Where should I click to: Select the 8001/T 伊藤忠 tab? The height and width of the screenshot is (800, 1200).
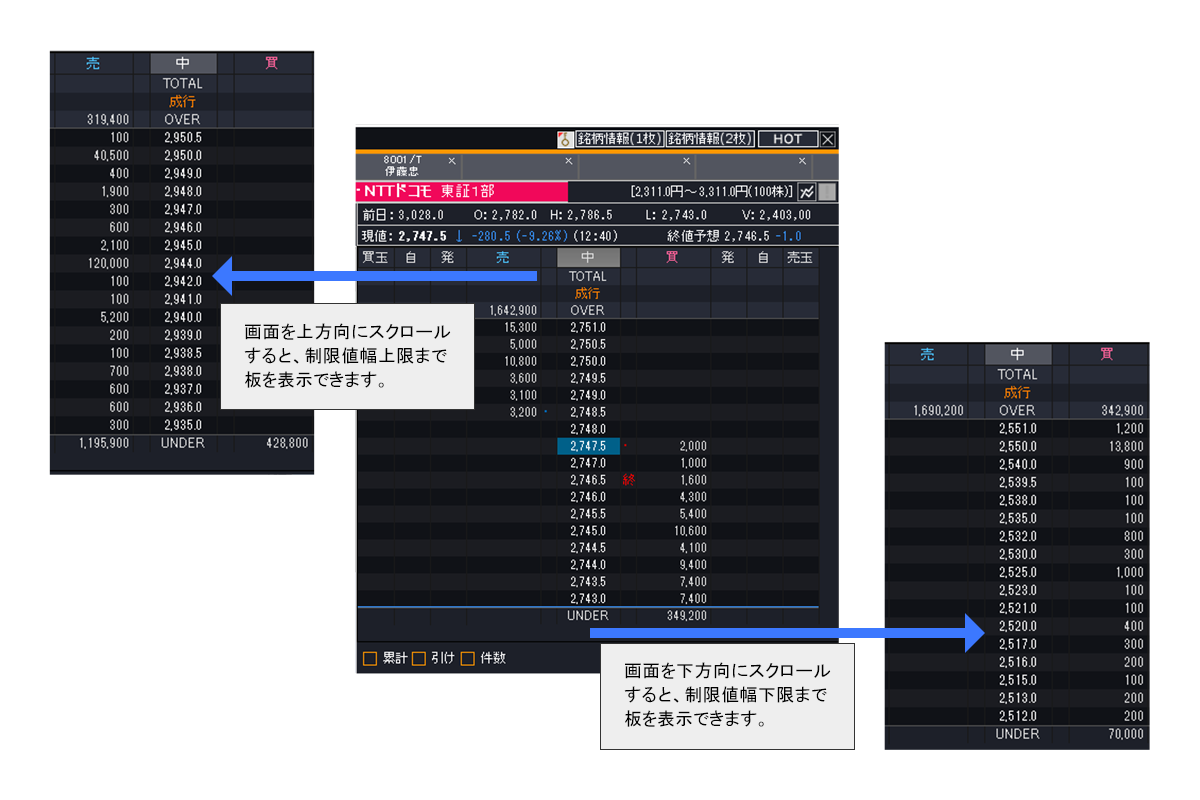402,165
